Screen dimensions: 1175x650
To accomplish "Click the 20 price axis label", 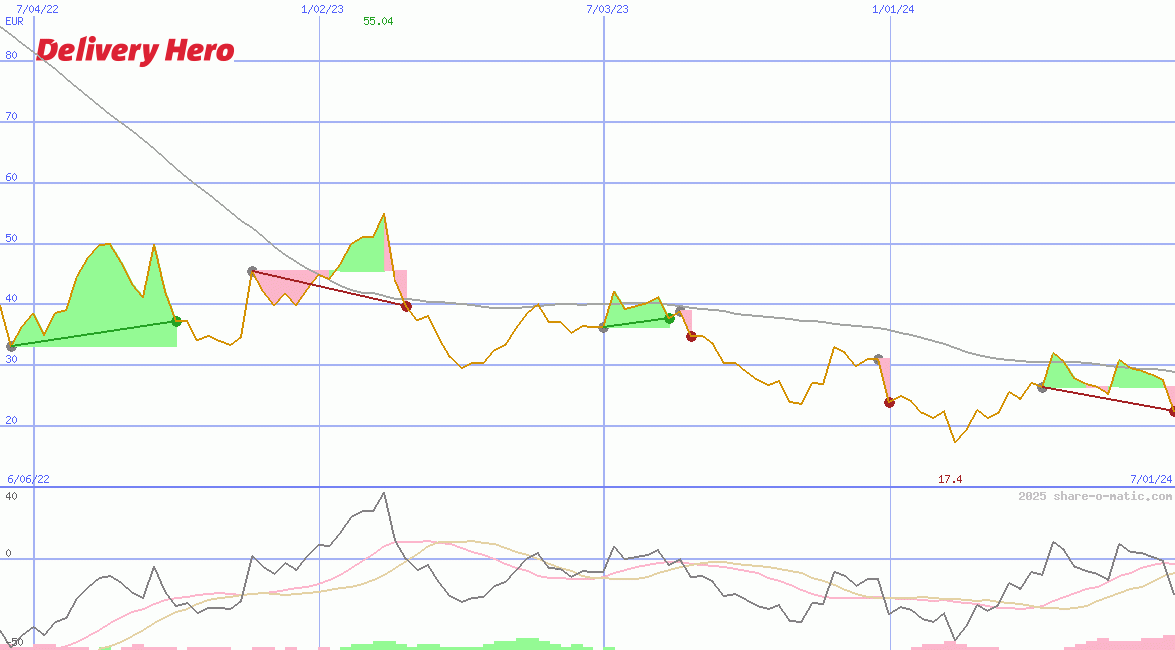I will (x=11, y=421).
